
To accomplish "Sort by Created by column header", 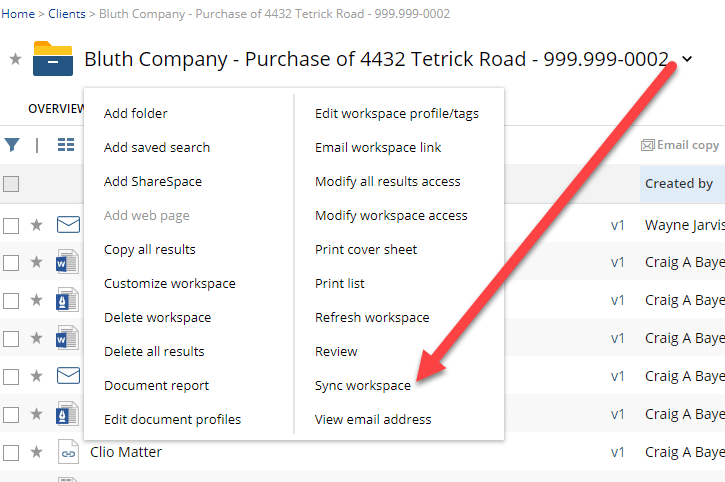I will pos(679,183).
